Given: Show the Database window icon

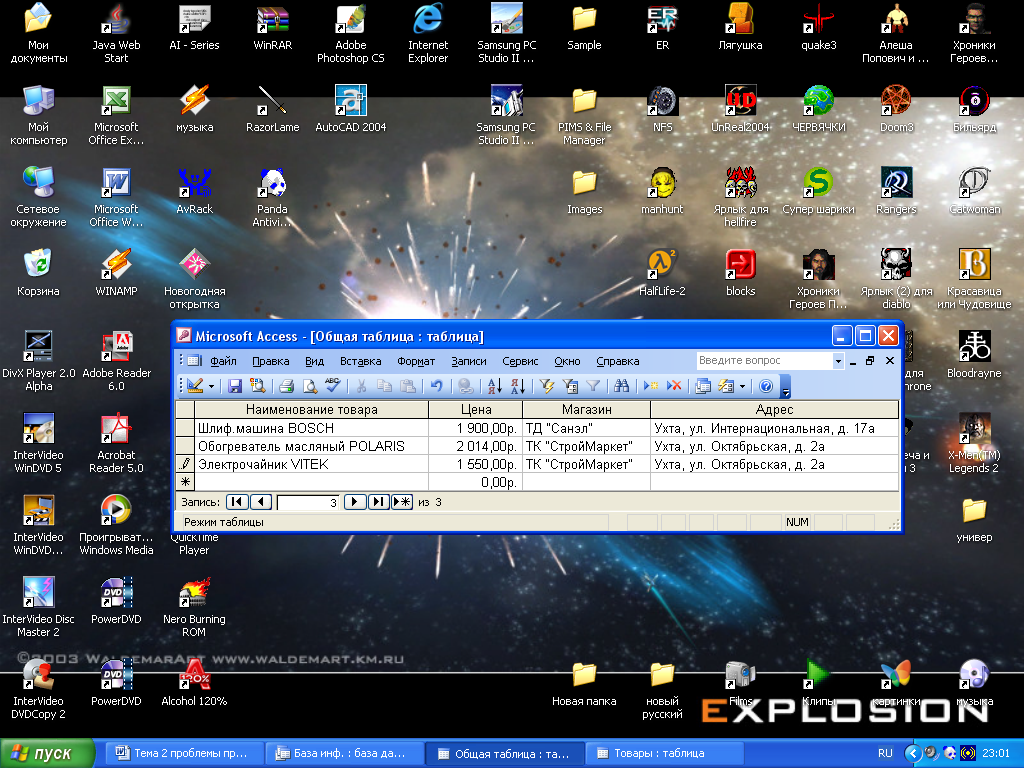Looking at the screenshot, I should pos(703,386).
